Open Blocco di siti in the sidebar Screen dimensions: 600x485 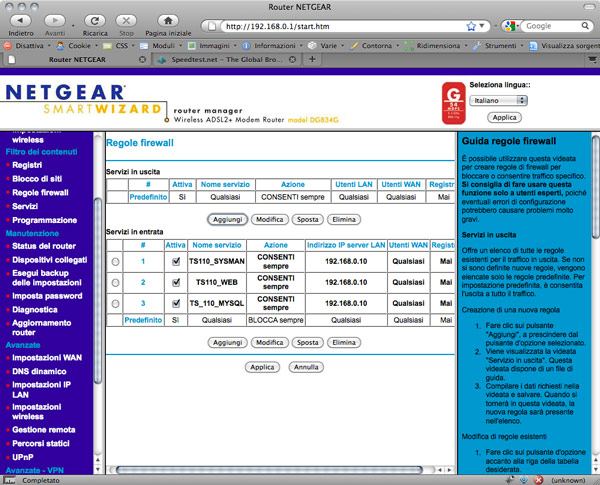click(x=37, y=179)
